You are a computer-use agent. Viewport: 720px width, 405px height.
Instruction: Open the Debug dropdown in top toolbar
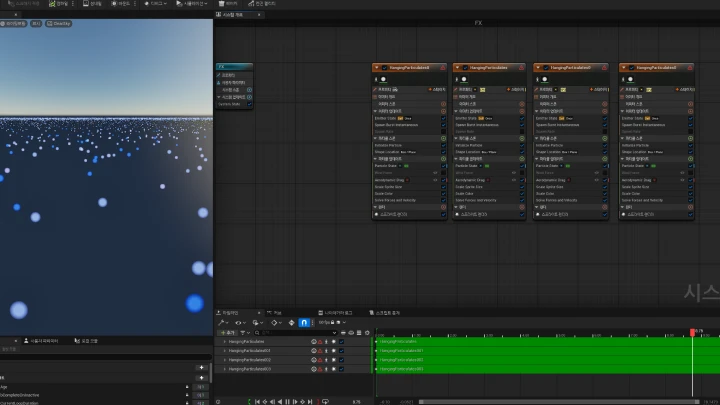[155, 4]
